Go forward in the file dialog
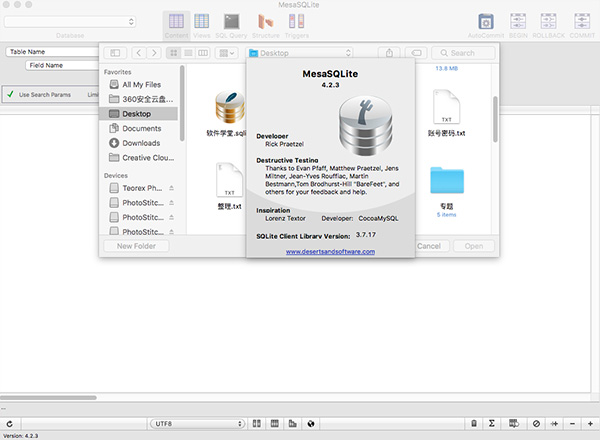This screenshot has width=600, height=440. point(154,53)
